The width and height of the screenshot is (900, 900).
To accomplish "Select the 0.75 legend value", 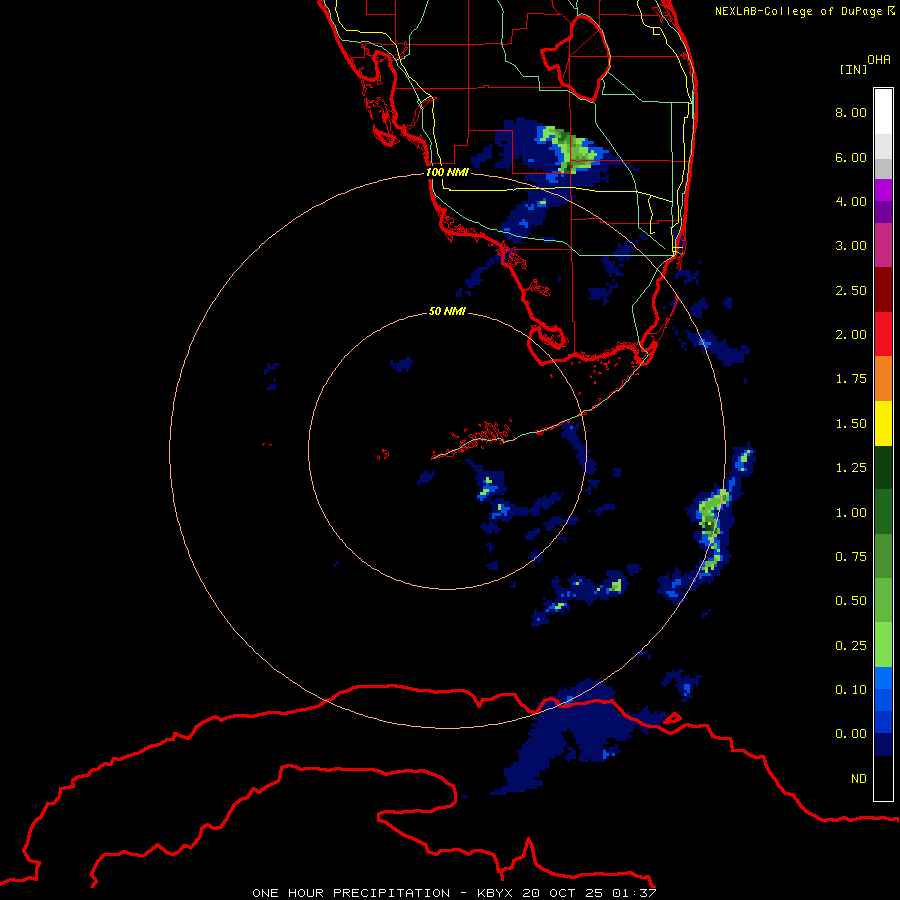I will coord(850,557).
